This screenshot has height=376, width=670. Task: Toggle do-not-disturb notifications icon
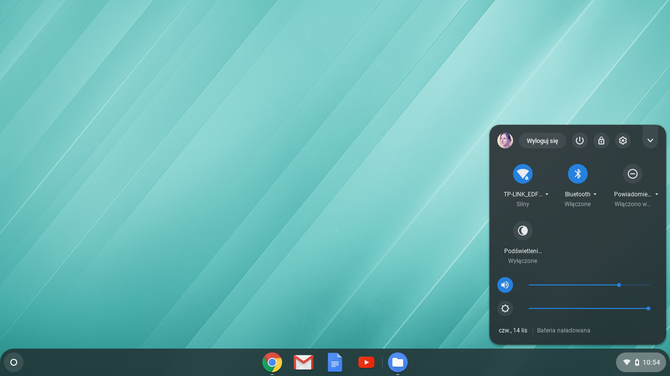pyautogui.click(x=632, y=174)
